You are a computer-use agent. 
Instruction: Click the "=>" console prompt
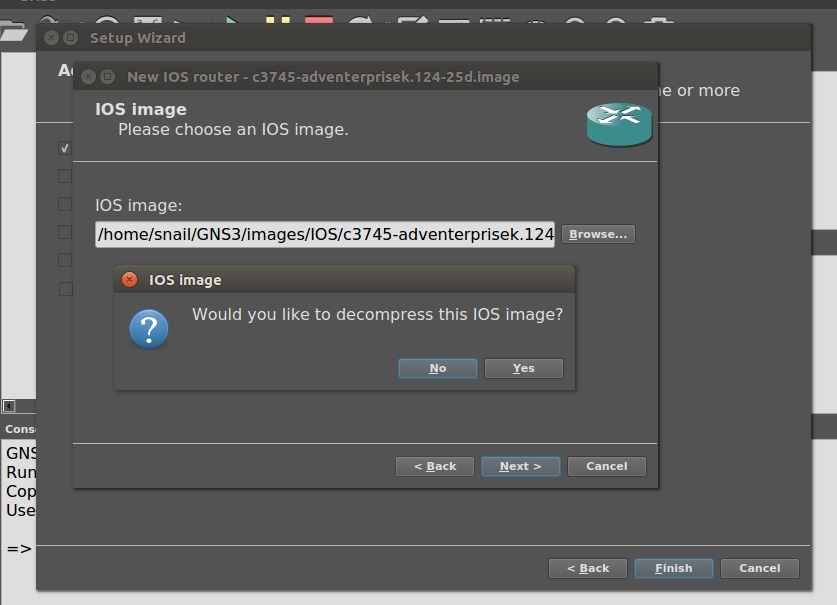(19, 548)
